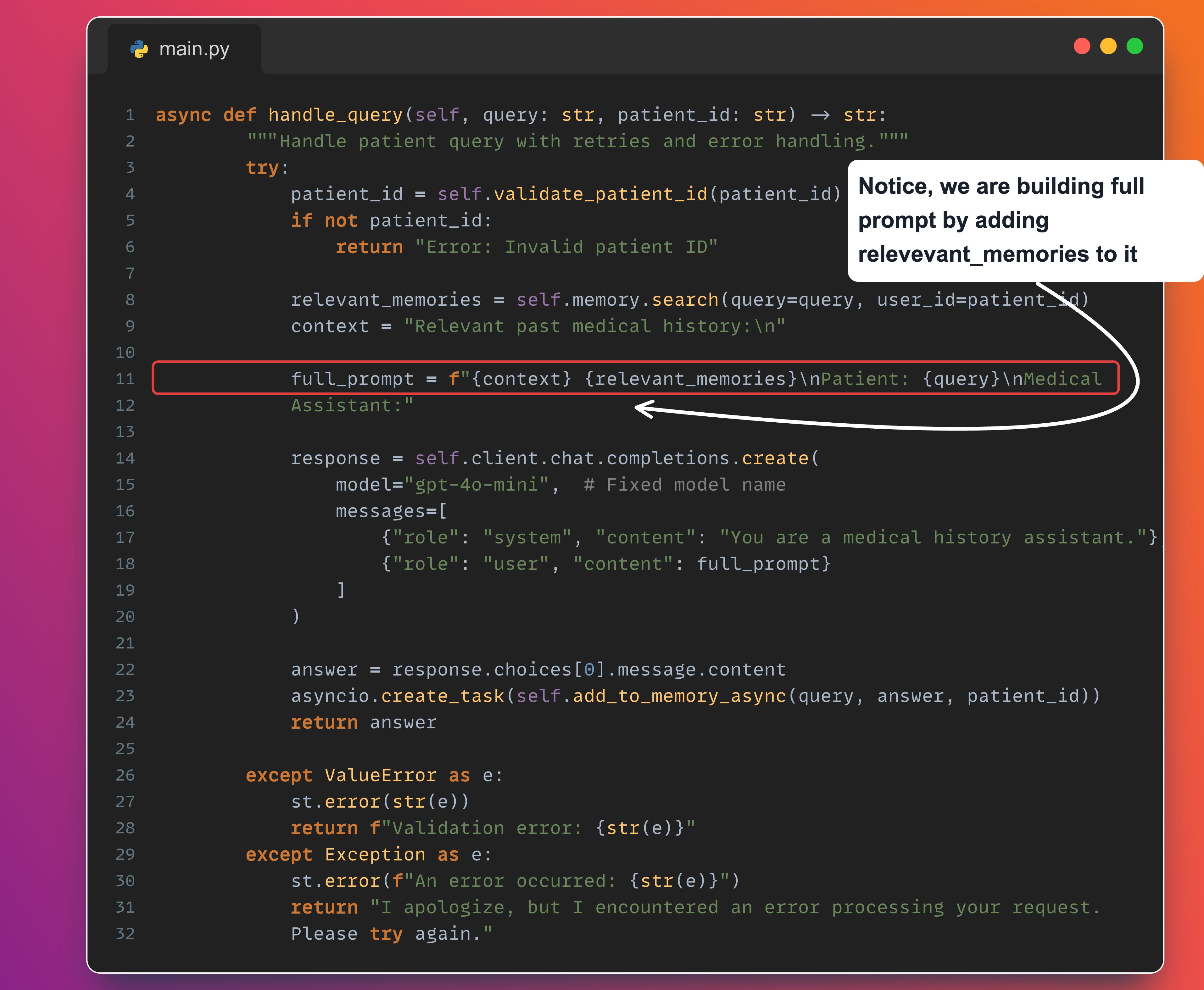Click the docstring 'Handle patient query with retries'
Viewport: 1204px width, 990px height.
pos(577,142)
